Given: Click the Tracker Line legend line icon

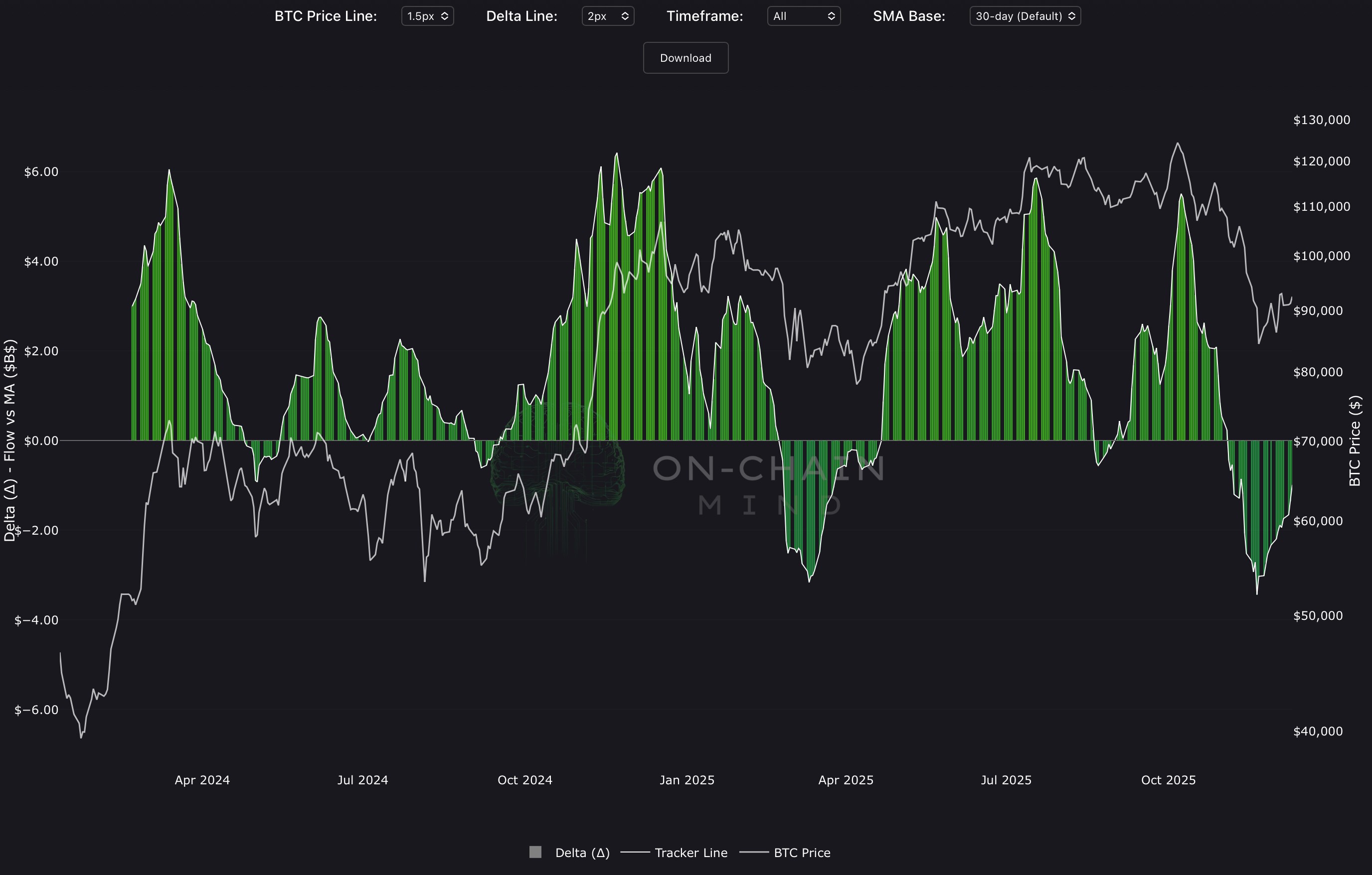Looking at the screenshot, I should pos(635,853).
